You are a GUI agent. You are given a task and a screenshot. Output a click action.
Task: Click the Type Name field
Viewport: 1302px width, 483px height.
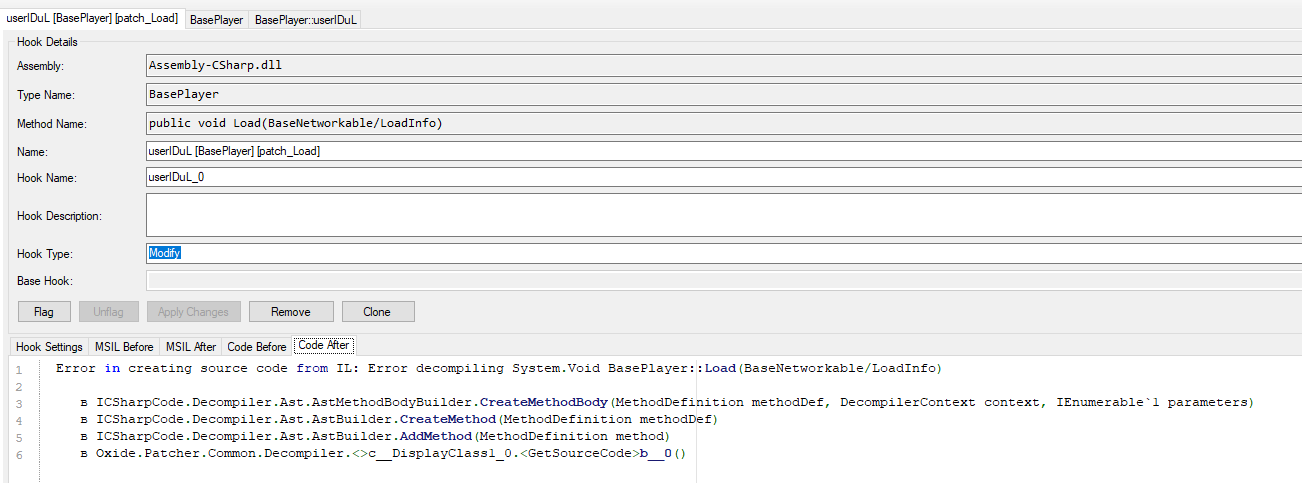722,95
